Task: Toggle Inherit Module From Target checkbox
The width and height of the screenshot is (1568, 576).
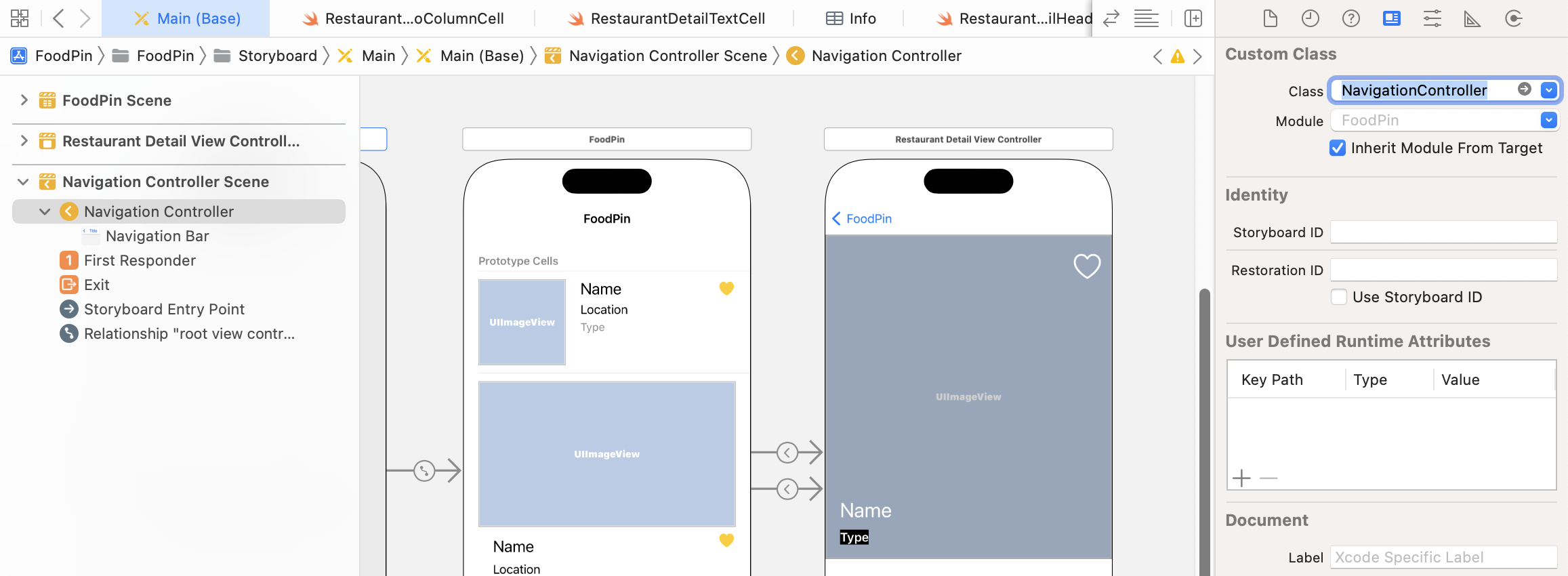Action: coord(1338,148)
